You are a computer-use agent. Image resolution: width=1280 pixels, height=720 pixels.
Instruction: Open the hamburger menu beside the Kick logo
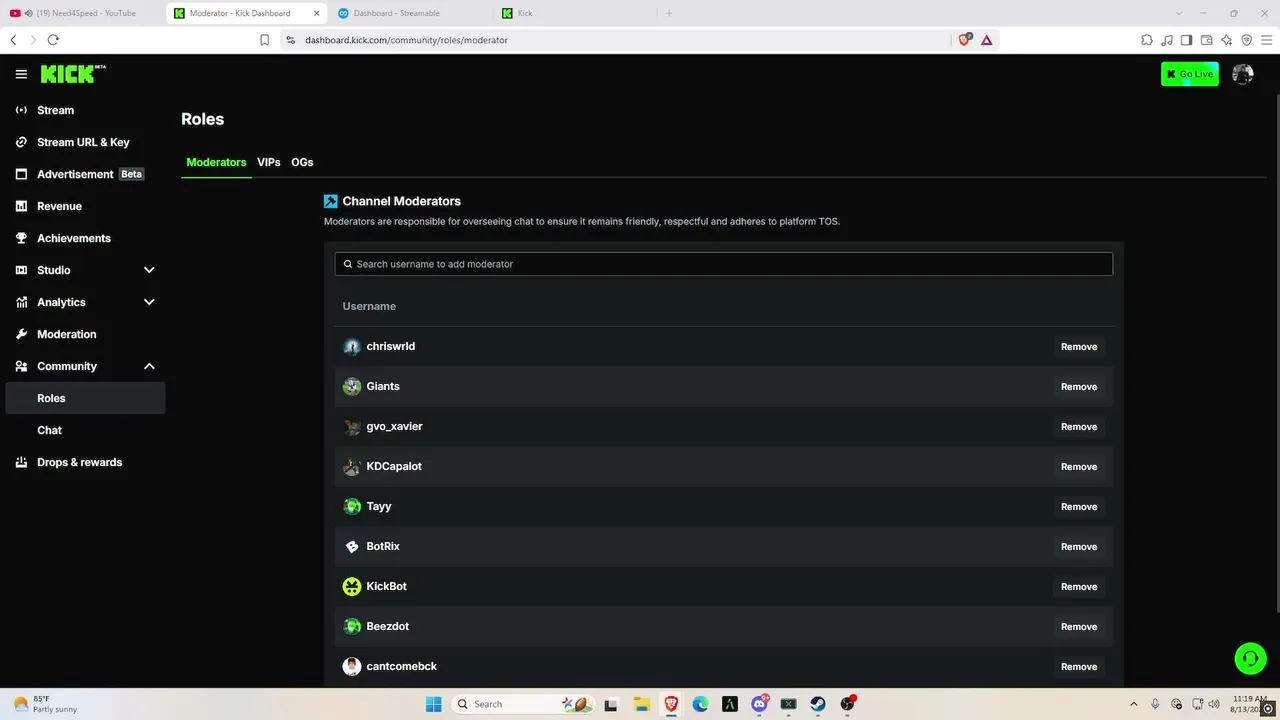point(21,74)
